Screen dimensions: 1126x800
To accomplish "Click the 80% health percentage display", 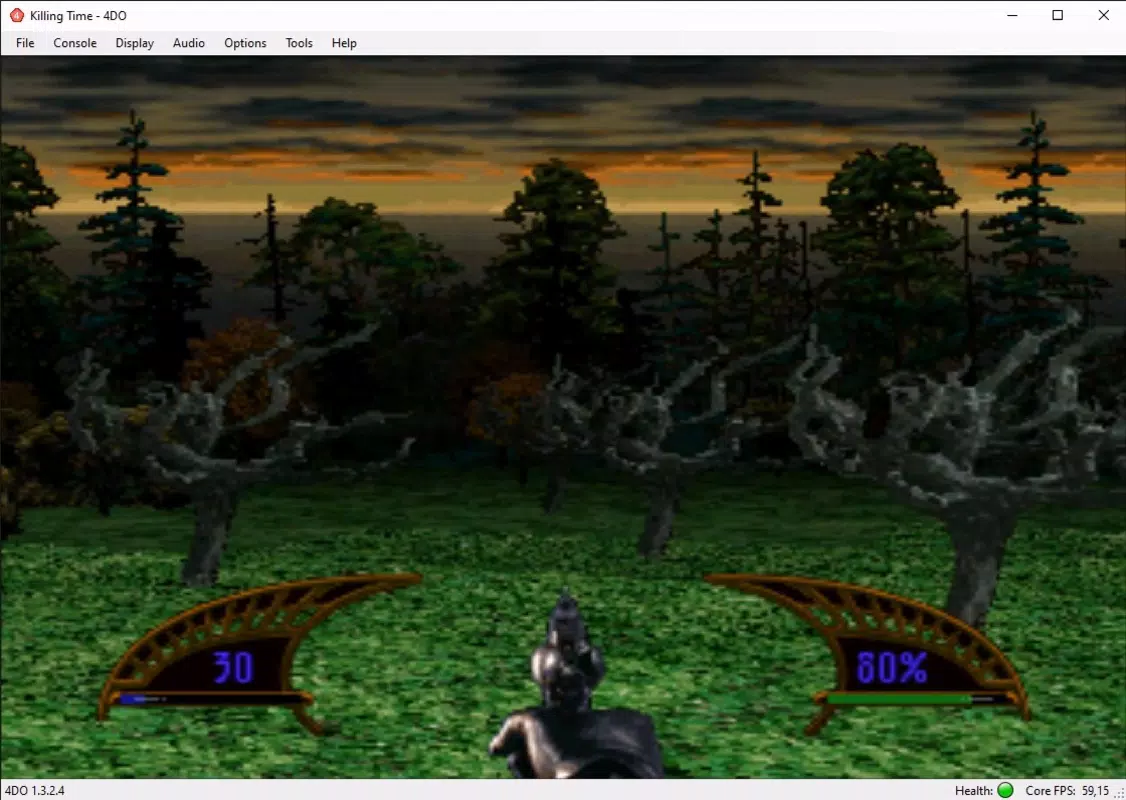I will 891,668.
